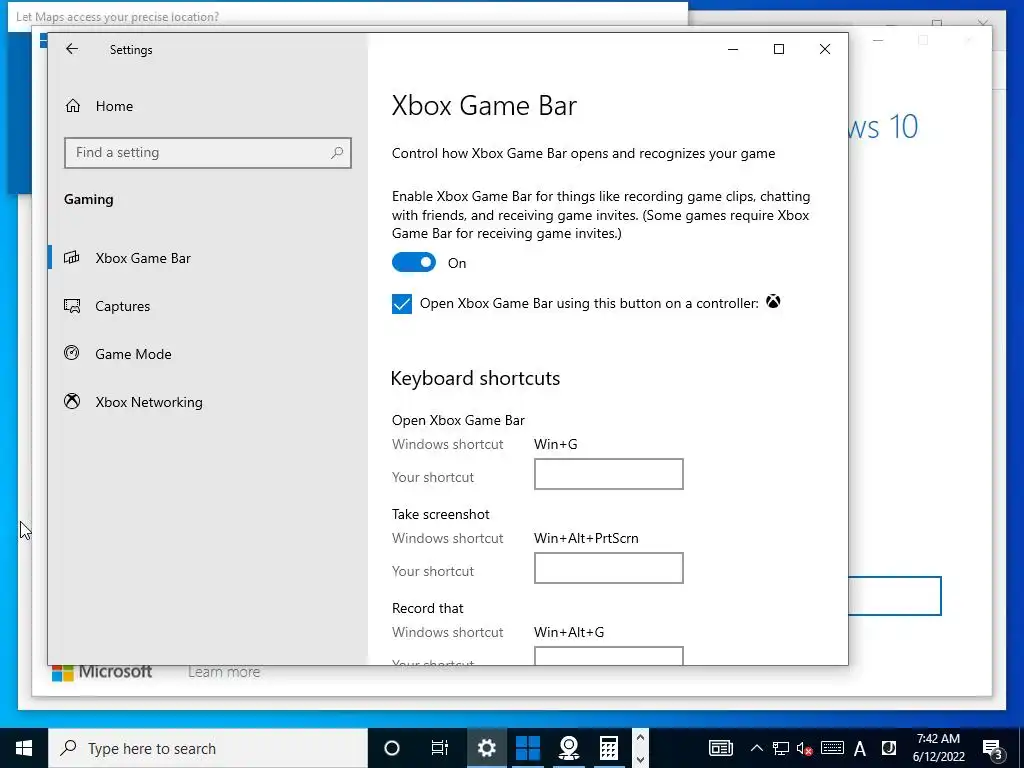Uncheck Open Xbox Game Bar using controller button

(x=402, y=304)
